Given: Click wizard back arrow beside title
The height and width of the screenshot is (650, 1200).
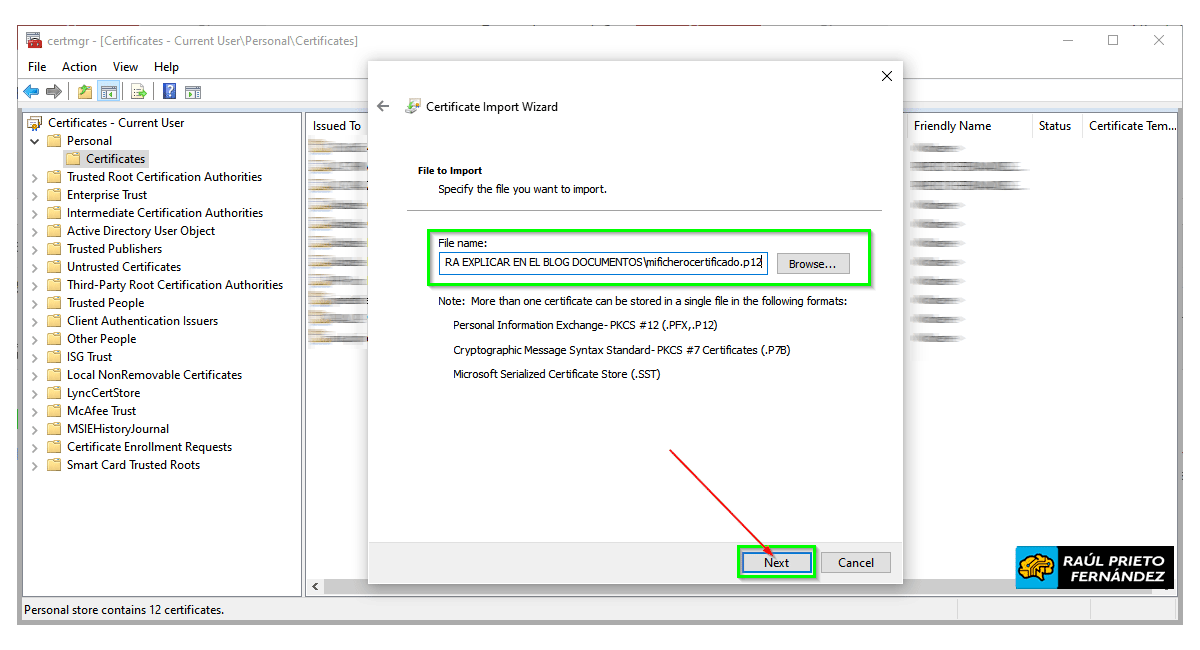Looking at the screenshot, I should [x=383, y=106].
